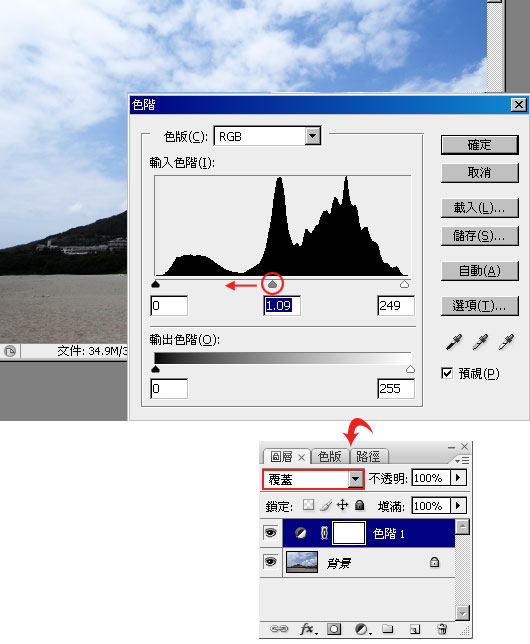The width and height of the screenshot is (530, 644).
Task: Pick the black point eyedropper
Action: click(454, 342)
